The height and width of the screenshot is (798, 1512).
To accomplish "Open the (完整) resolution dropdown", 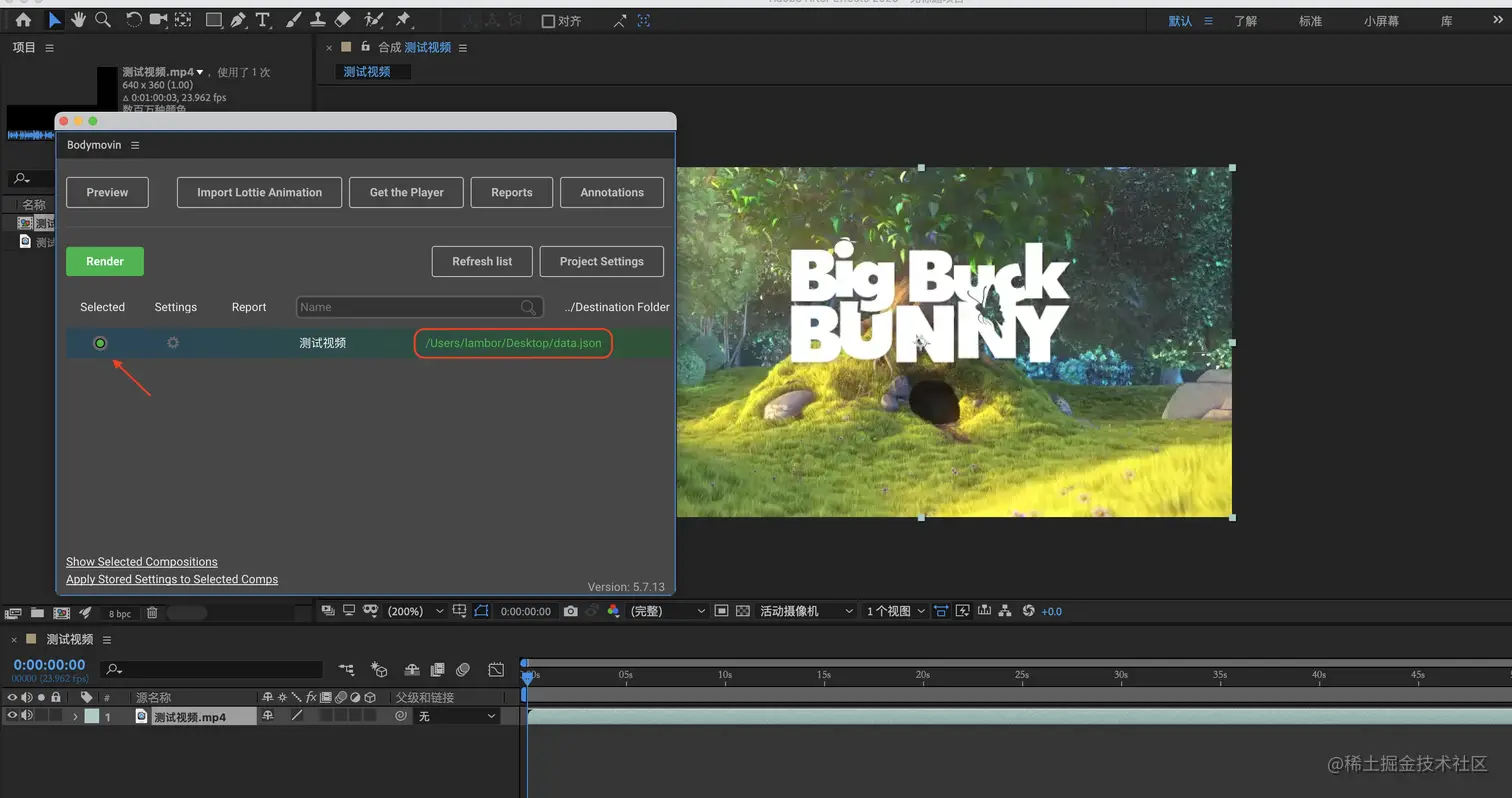I will 666,611.
